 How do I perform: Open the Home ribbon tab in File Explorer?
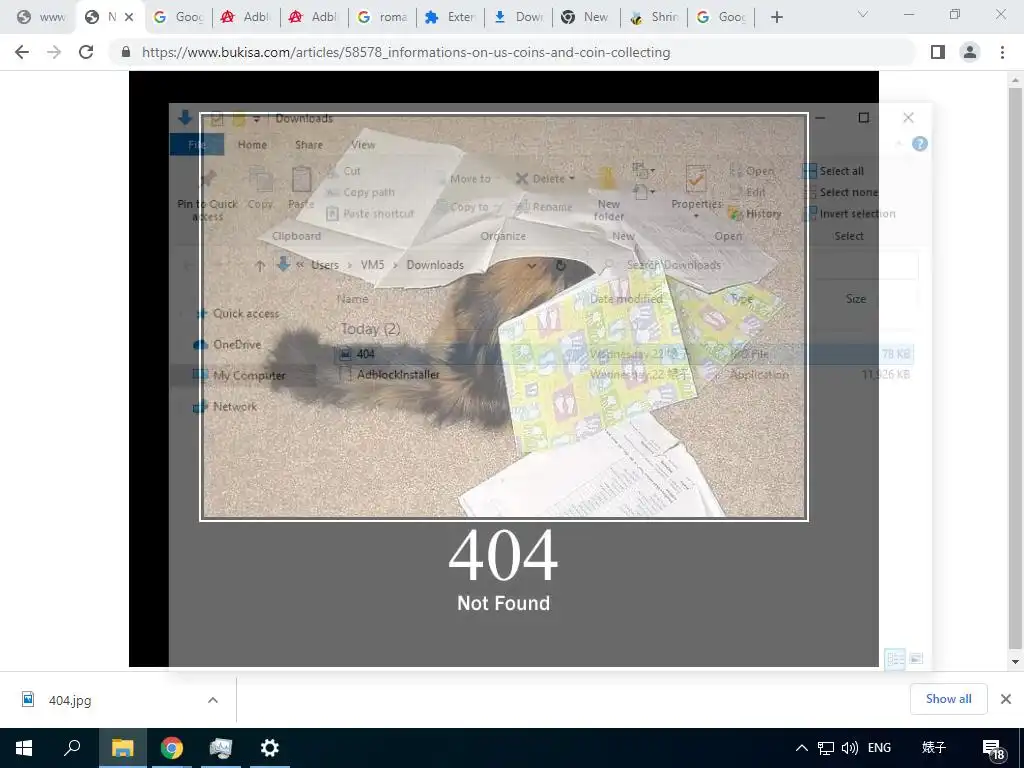(x=252, y=144)
